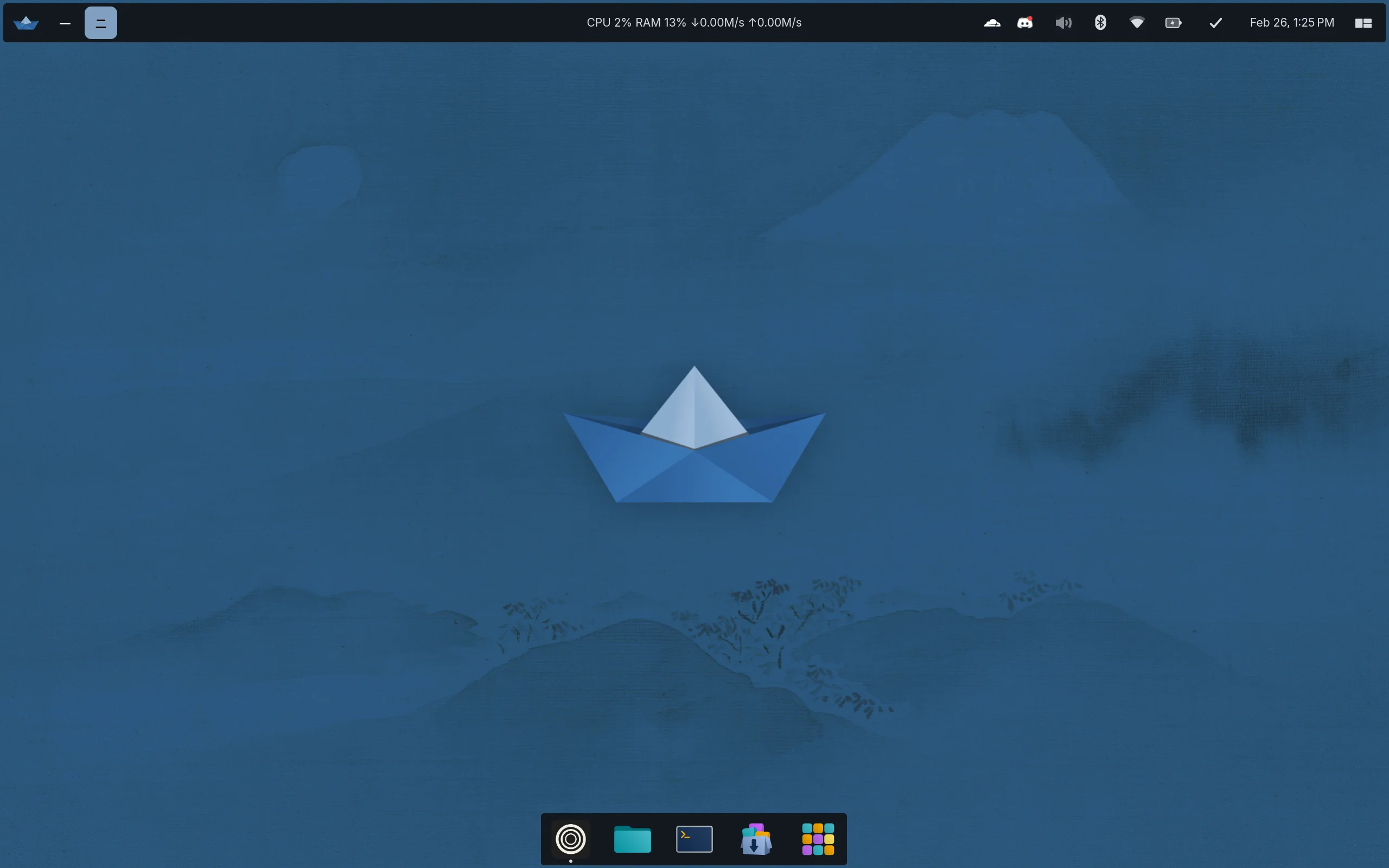This screenshot has width=1389, height=868.
Task: Open the Bluetooth panel indicator
Action: (x=1100, y=23)
